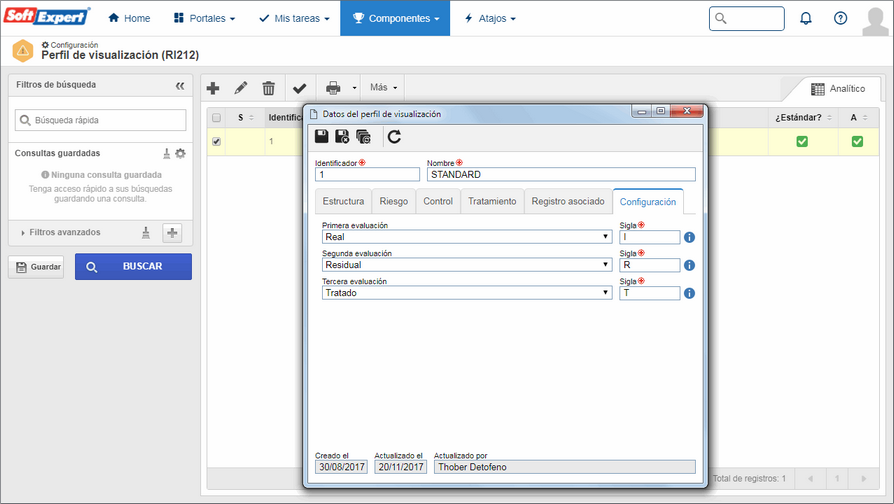Image resolution: width=894 pixels, height=504 pixels.
Task: Click the Creado el date field
Action: click(x=342, y=467)
